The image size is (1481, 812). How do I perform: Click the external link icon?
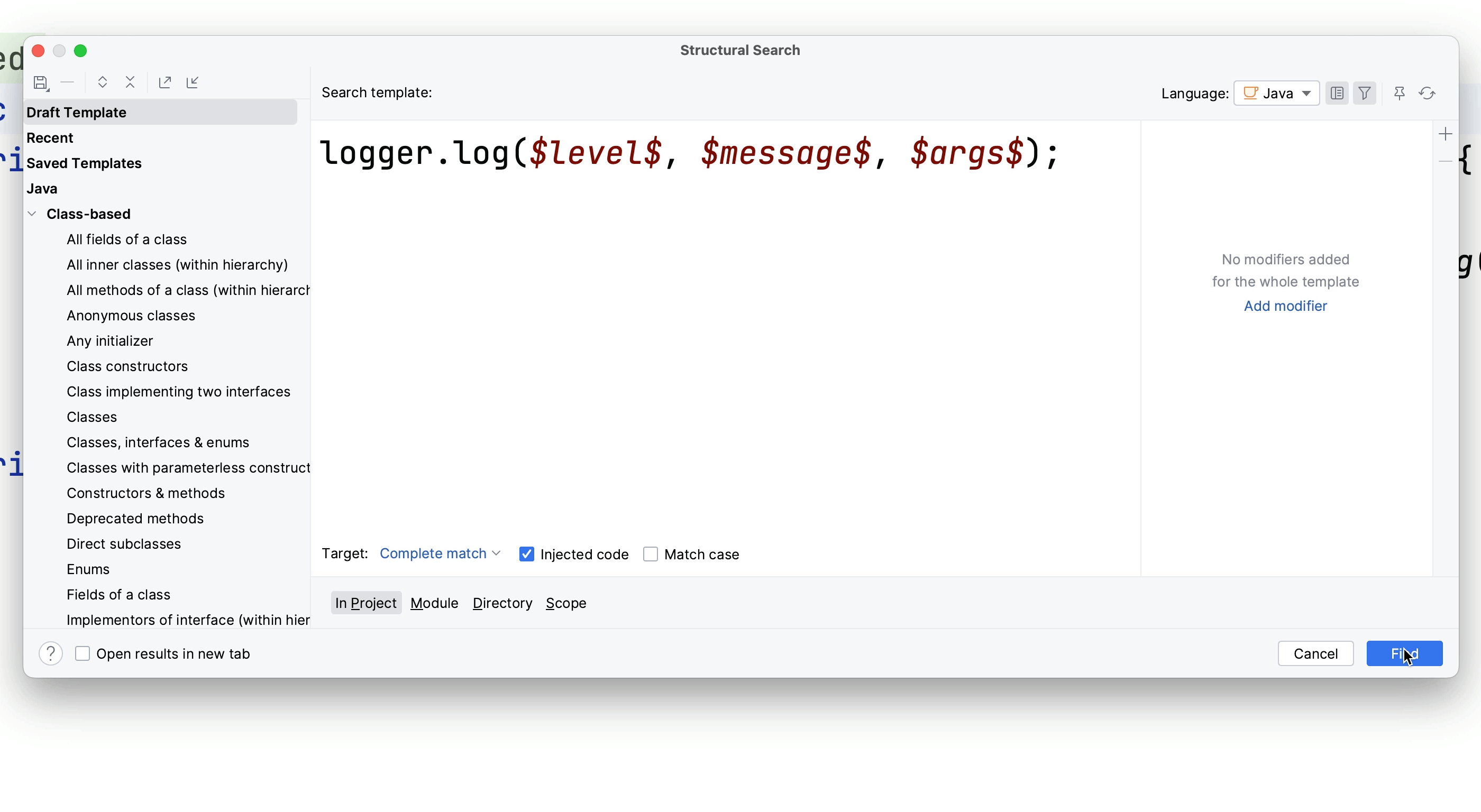click(x=163, y=82)
